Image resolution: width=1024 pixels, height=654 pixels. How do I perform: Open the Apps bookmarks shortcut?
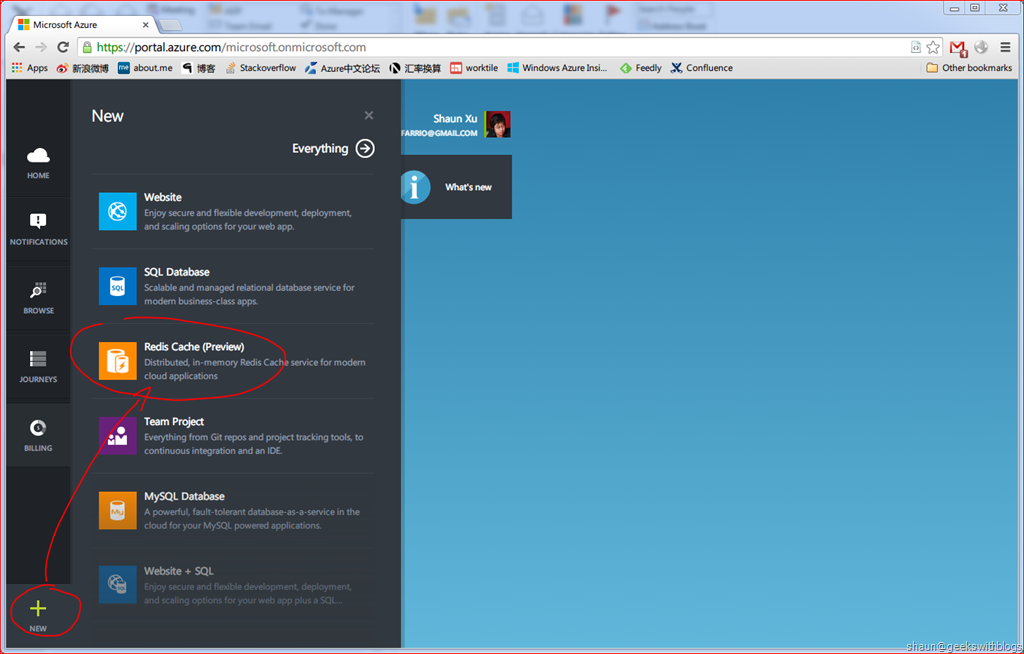pyautogui.click(x=29, y=68)
